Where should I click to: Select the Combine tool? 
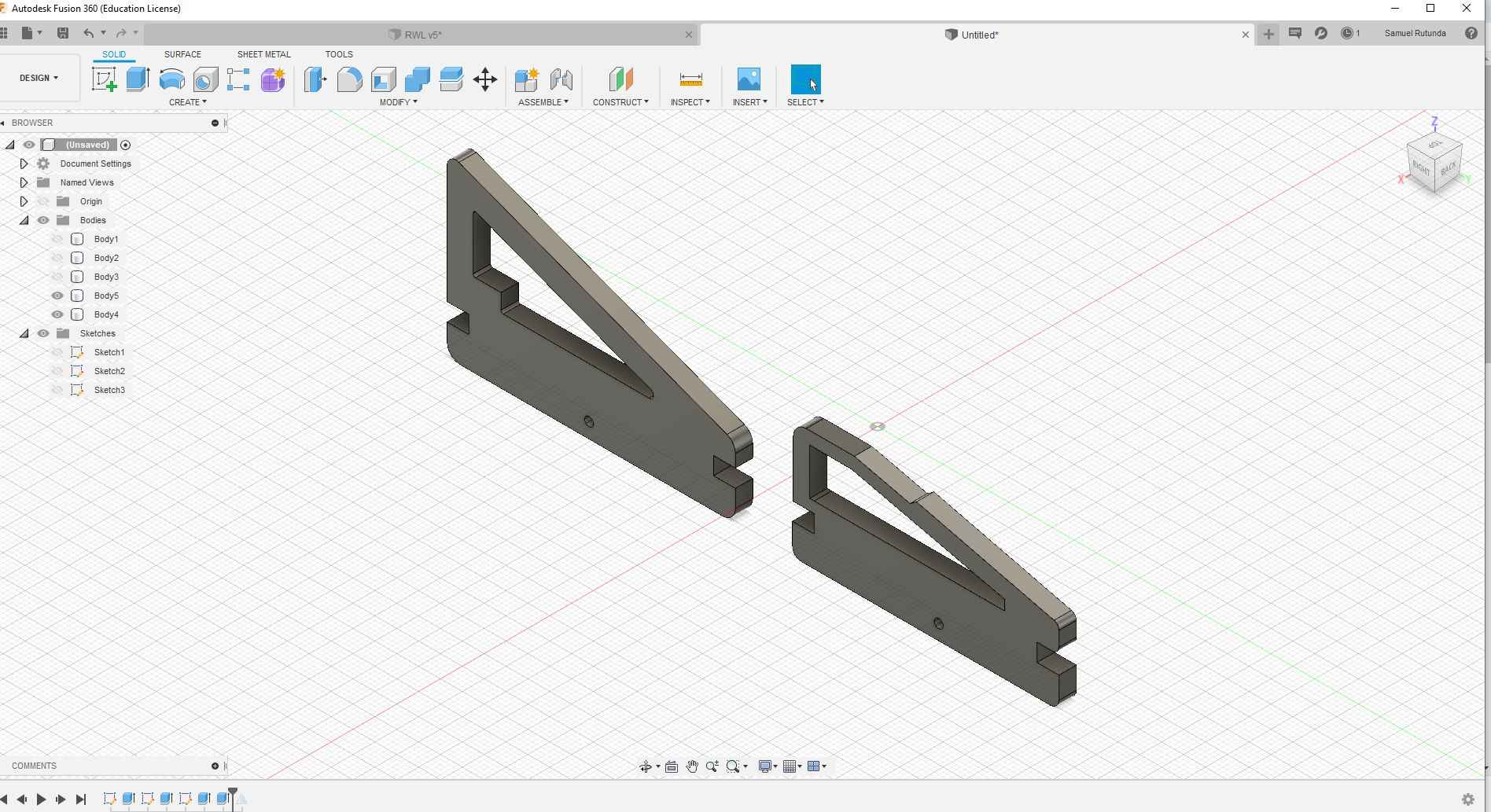point(417,79)
